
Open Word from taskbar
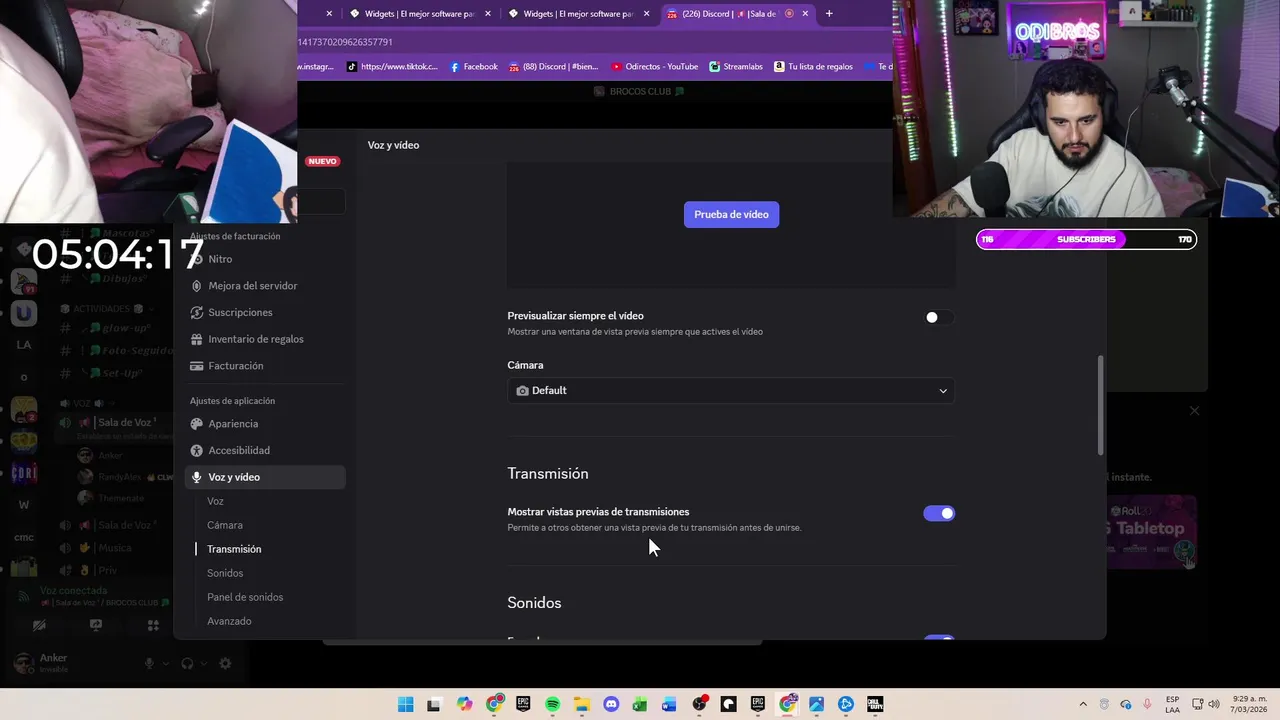(669, 704)
